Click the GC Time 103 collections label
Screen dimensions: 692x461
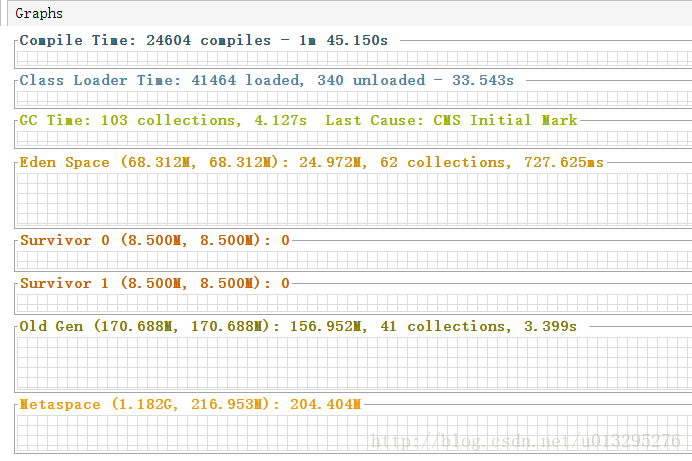click(x=298, y=120)
